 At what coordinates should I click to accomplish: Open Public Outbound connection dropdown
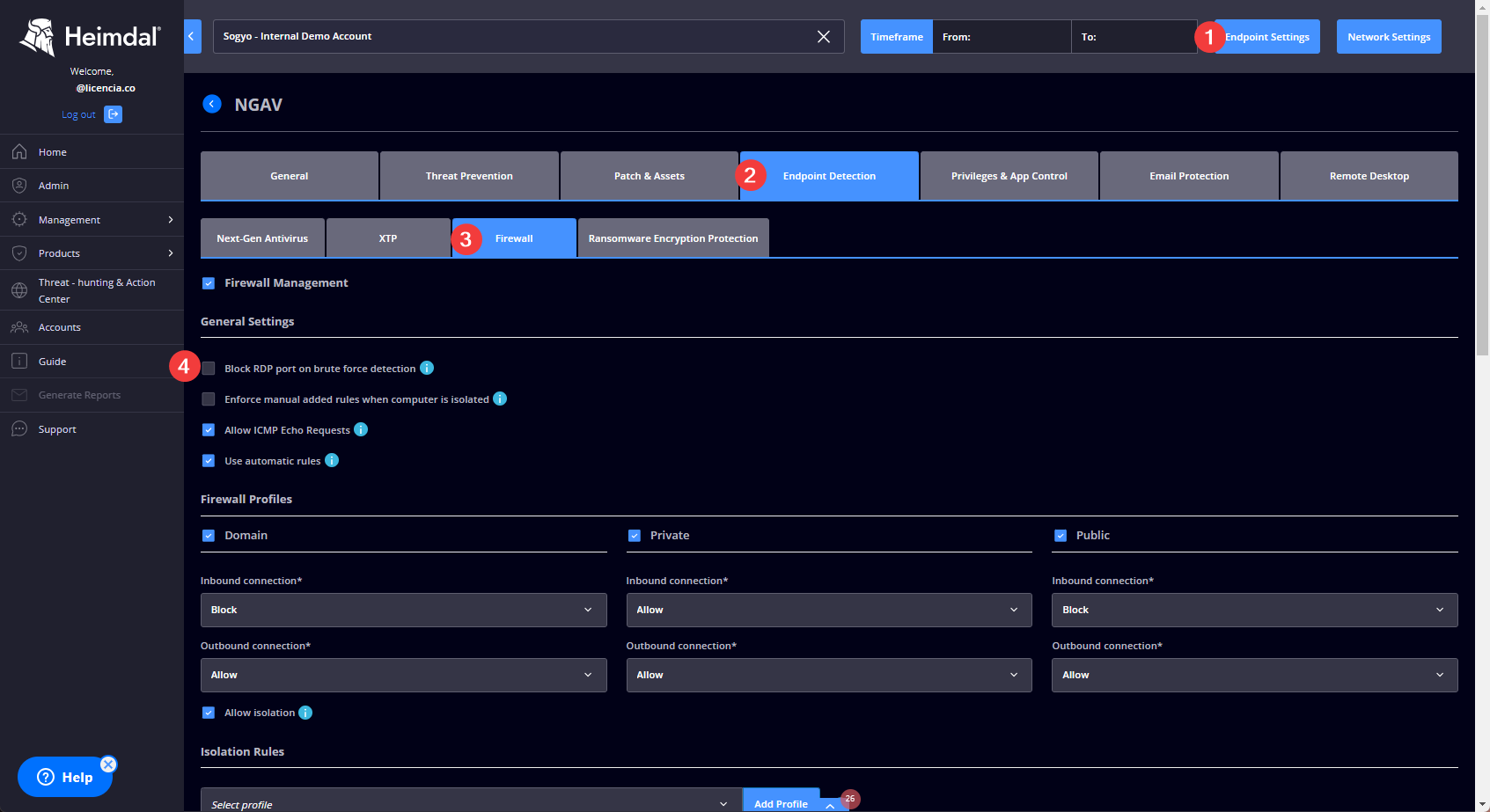pos(1255,675)
